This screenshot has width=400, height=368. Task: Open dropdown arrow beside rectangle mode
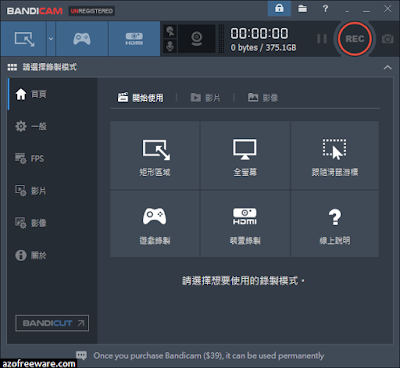(51, 39)
